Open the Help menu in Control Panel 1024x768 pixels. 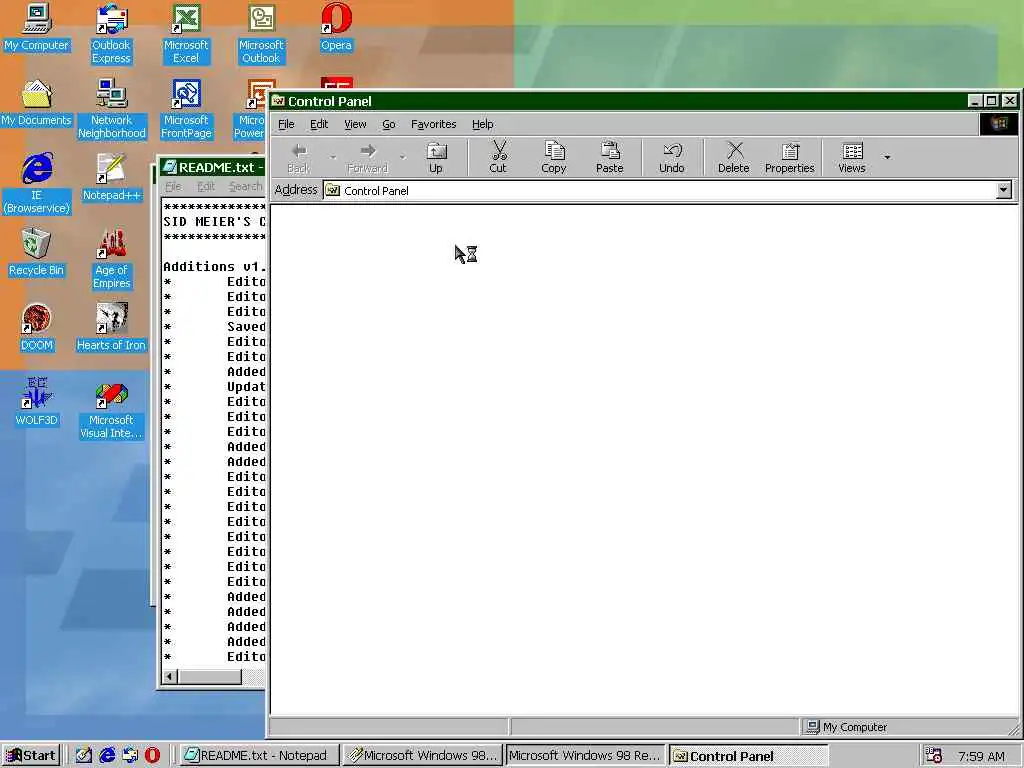pyautogui.click(x=483, y=124)
